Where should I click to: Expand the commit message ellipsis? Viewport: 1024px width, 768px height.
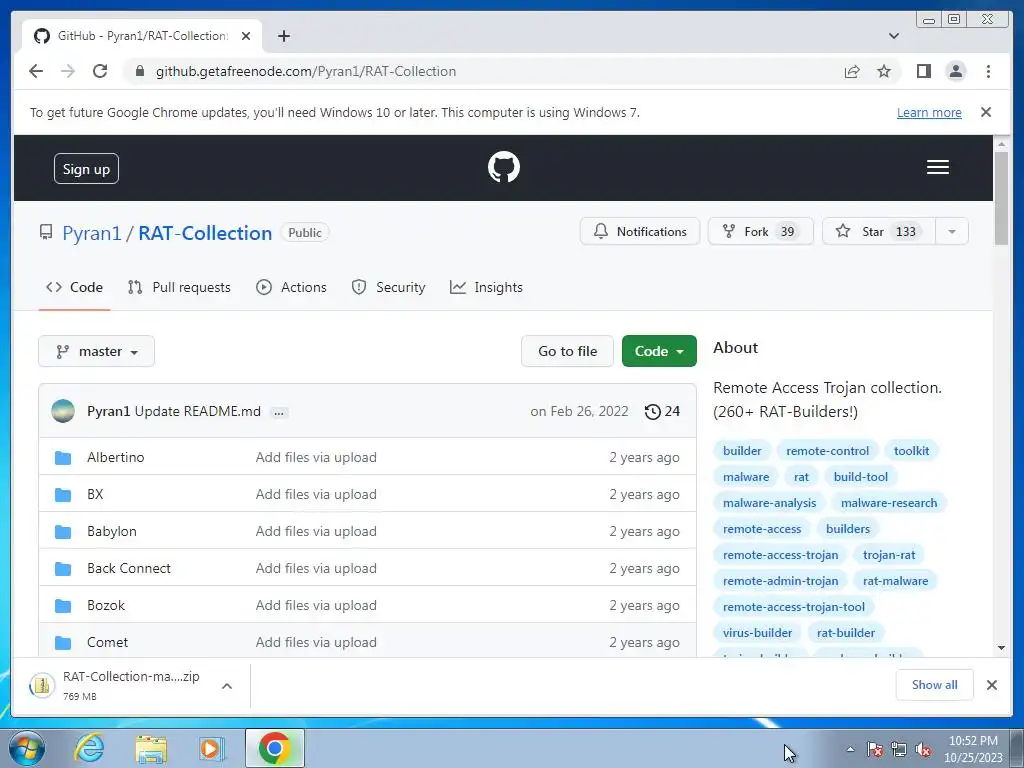(x=279, y=412)
